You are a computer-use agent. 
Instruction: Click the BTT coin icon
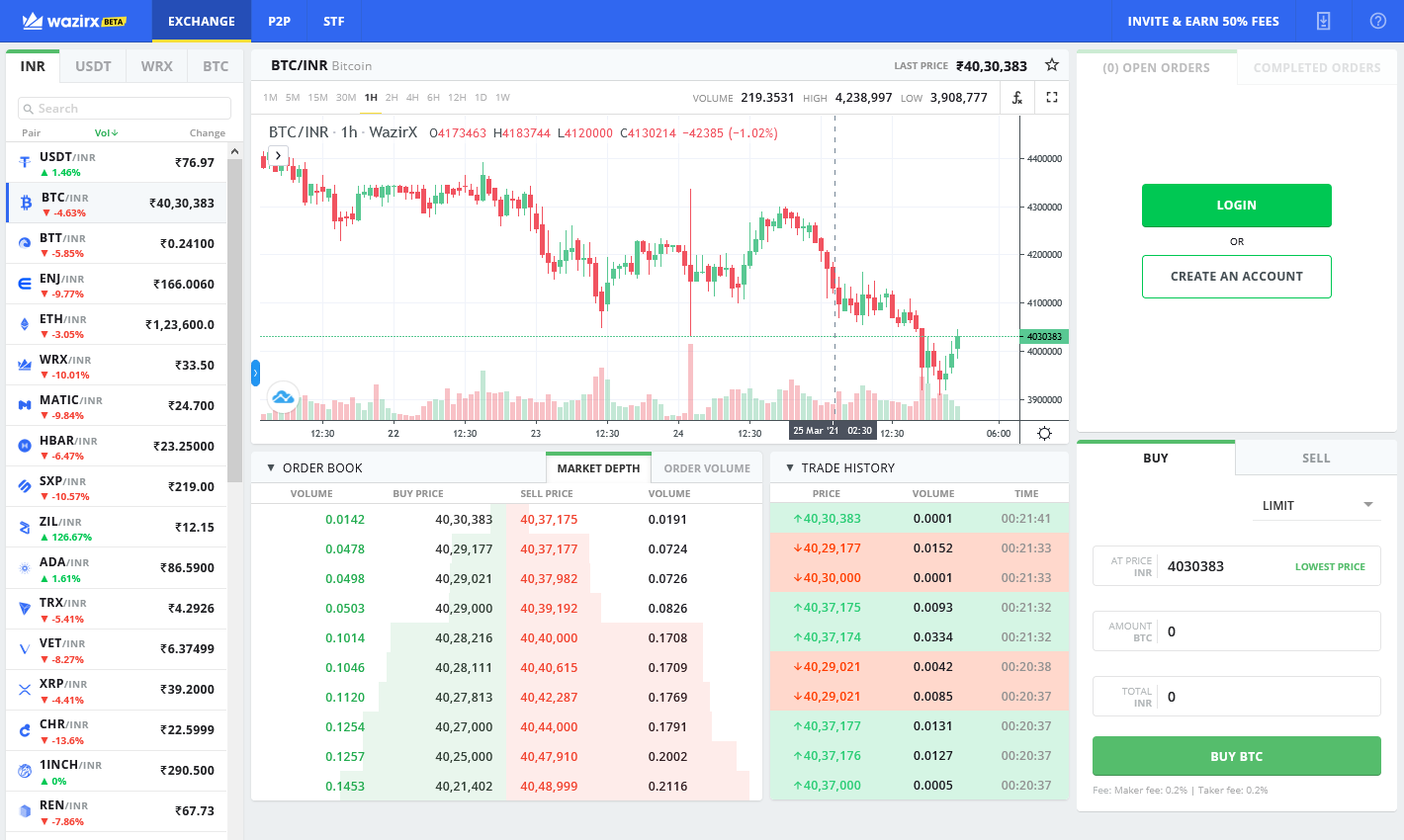(25, 243)
